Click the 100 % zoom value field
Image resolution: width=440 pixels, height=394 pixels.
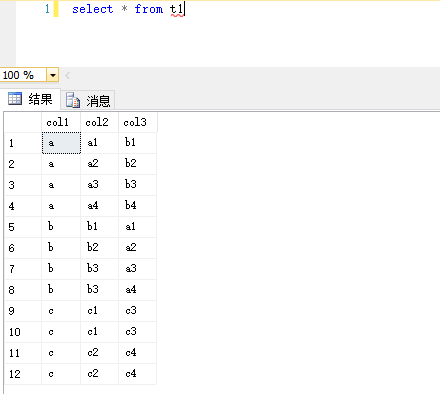coord(23,75)
